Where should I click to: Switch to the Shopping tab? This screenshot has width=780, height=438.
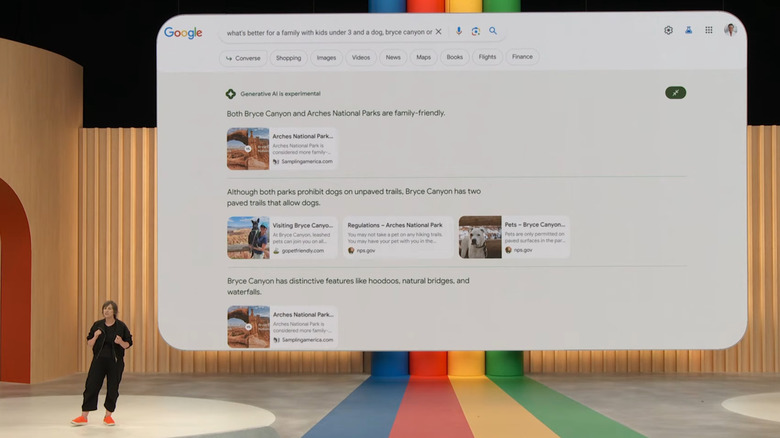click(288, 58)
